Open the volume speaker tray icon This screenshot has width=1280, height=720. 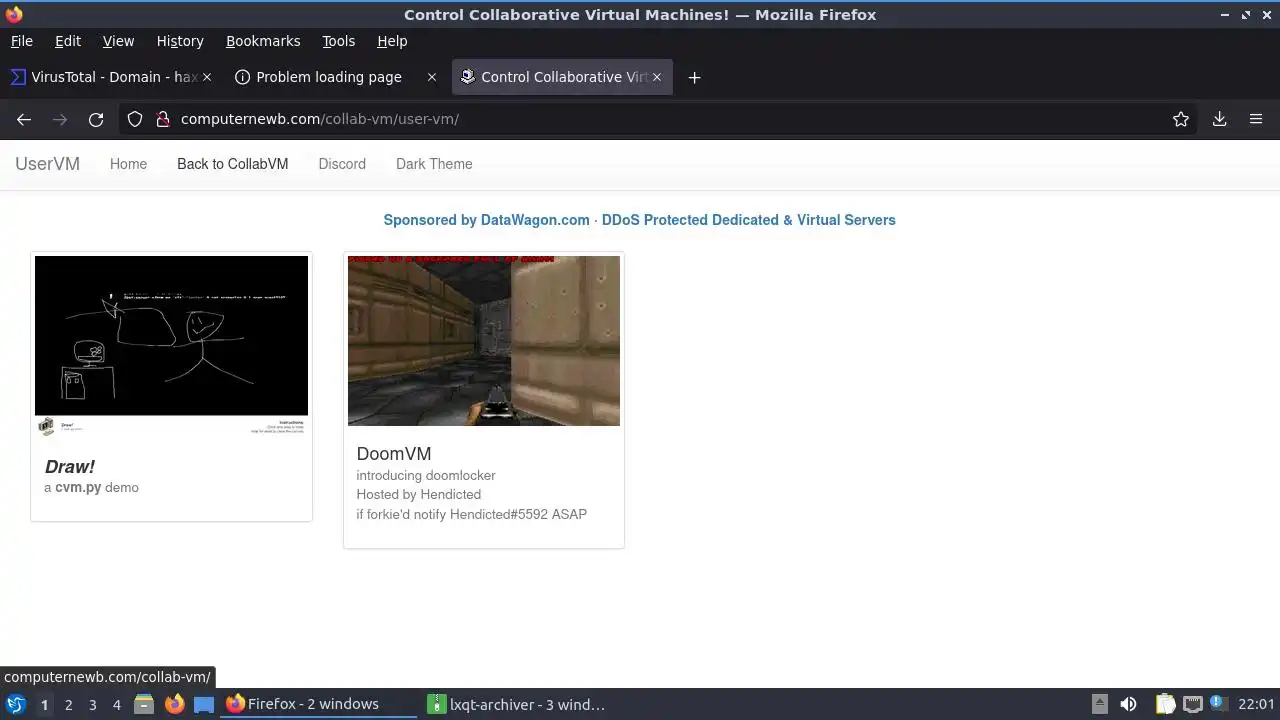[1128, 704]
